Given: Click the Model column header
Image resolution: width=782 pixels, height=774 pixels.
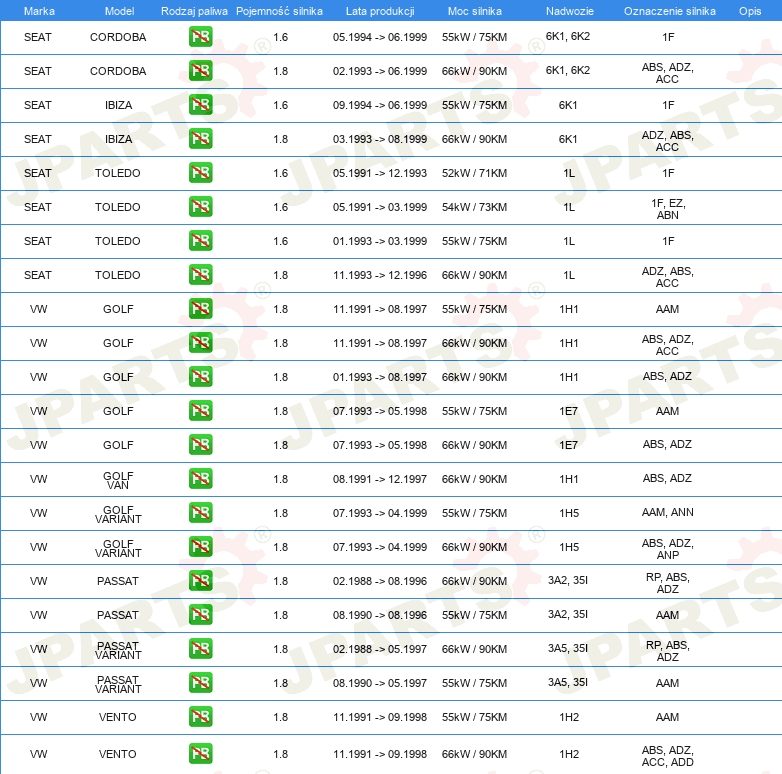Looking at the screenshot, I should pos(119,11).
